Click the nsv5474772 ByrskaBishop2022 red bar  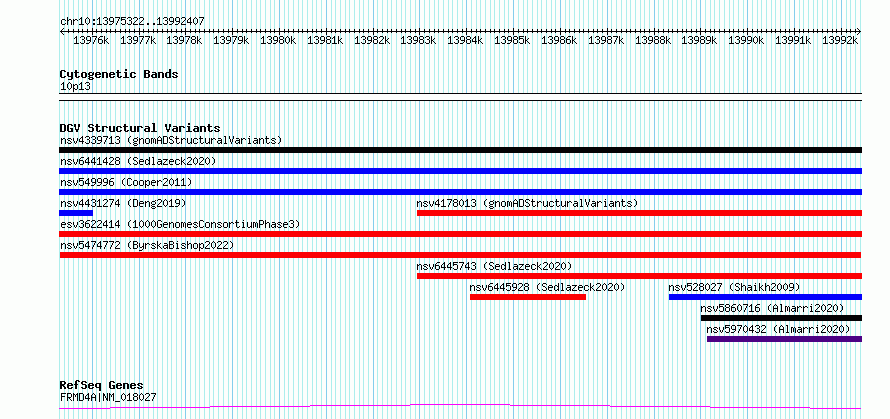click(460, 255)
